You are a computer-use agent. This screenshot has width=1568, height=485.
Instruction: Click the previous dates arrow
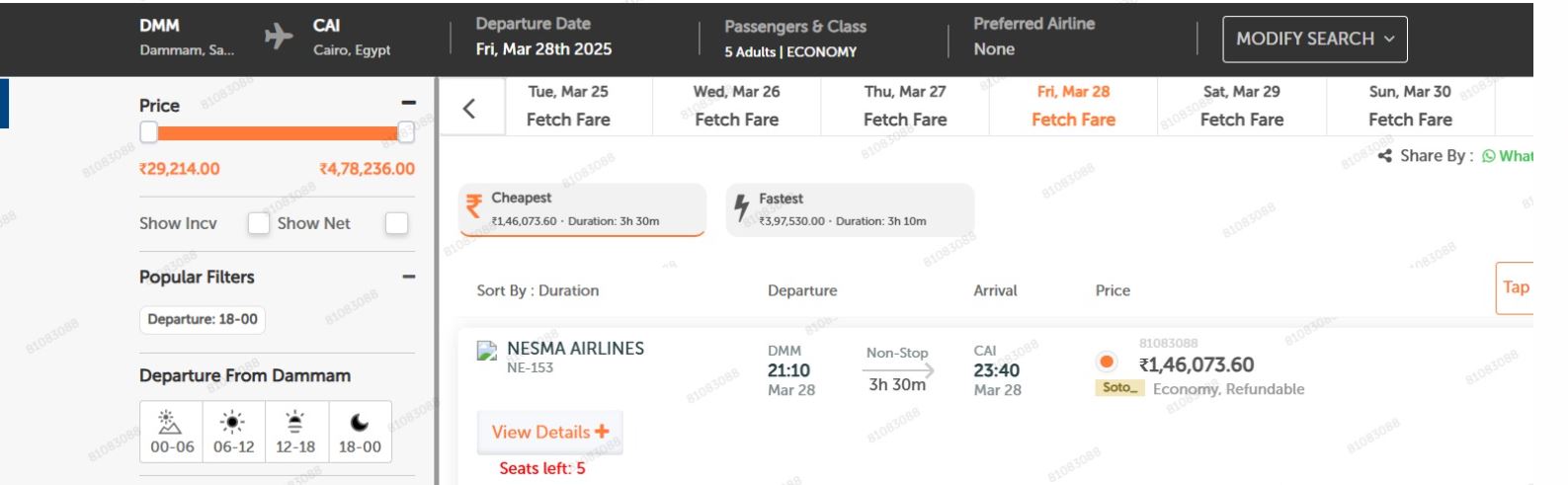pyautogui.click(x=469, y=108)
